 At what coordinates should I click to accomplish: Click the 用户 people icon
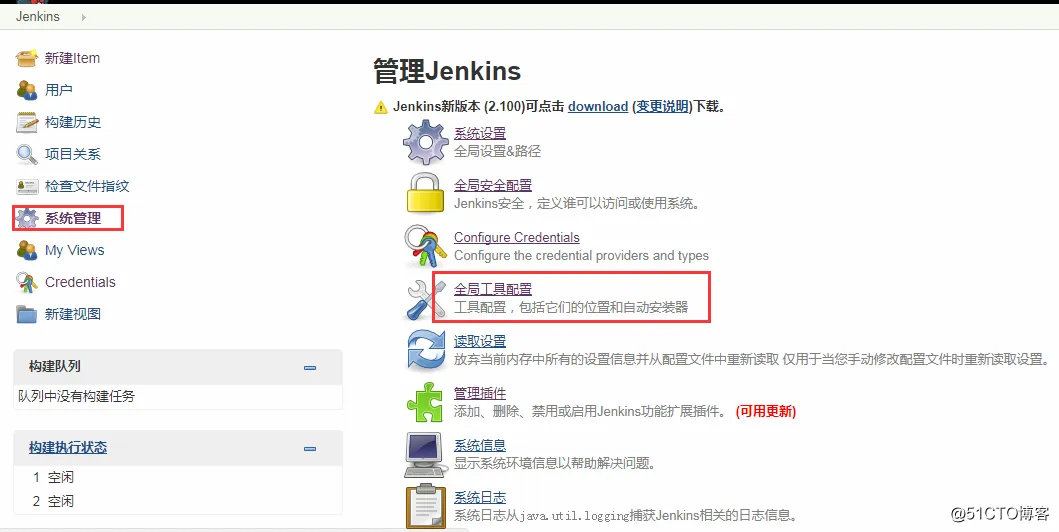click(x=27, y=90)
